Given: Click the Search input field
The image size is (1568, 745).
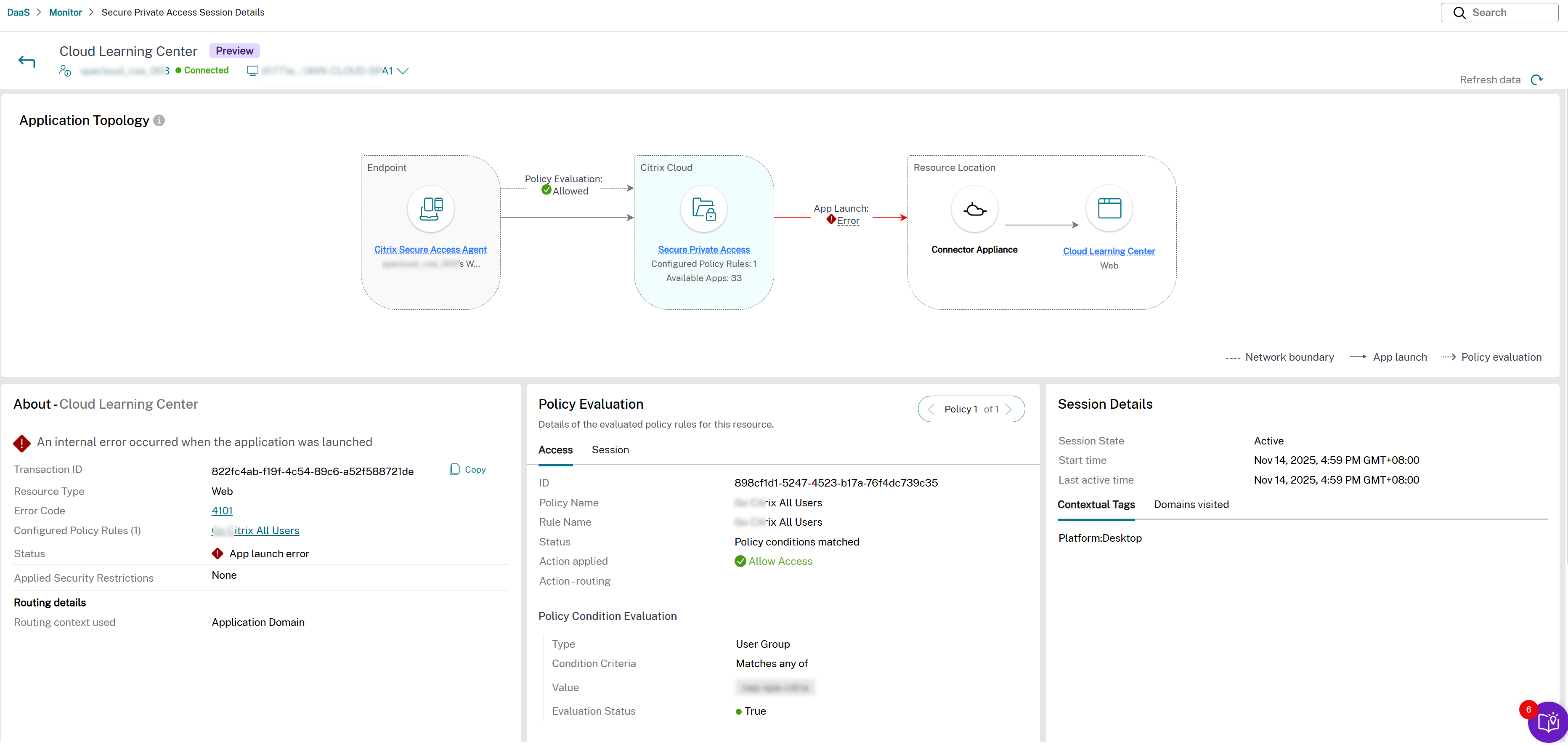Looking at the screenshot, I should tap(1499, 13).
